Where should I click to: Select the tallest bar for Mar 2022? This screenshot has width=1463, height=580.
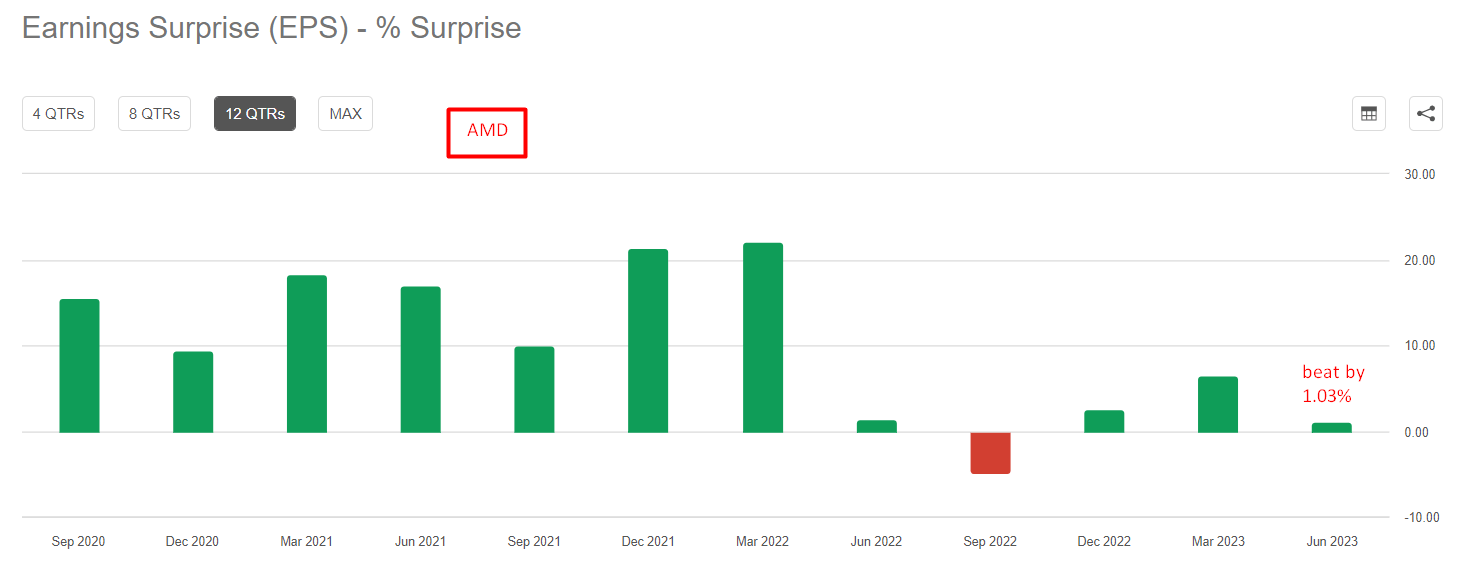point(761,335)
